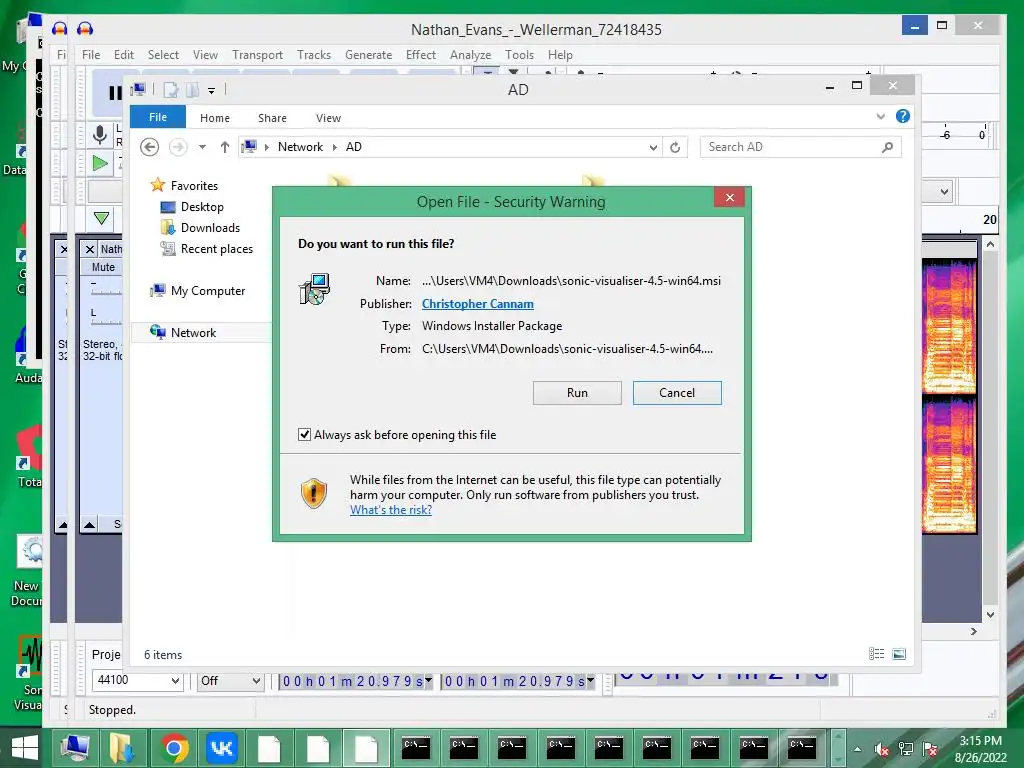Open the Home ribbon tab
This screenshot has height=768, width=1024.
click(x=215, y=118)
